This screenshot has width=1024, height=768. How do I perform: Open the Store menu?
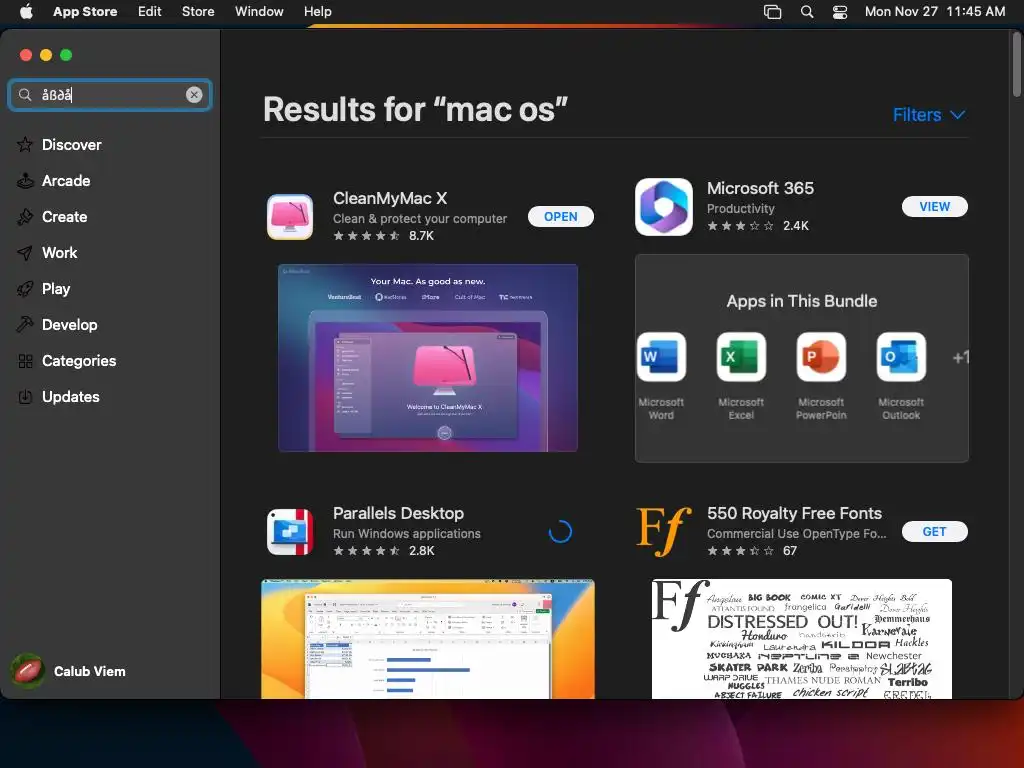click(x=198, y=12)
